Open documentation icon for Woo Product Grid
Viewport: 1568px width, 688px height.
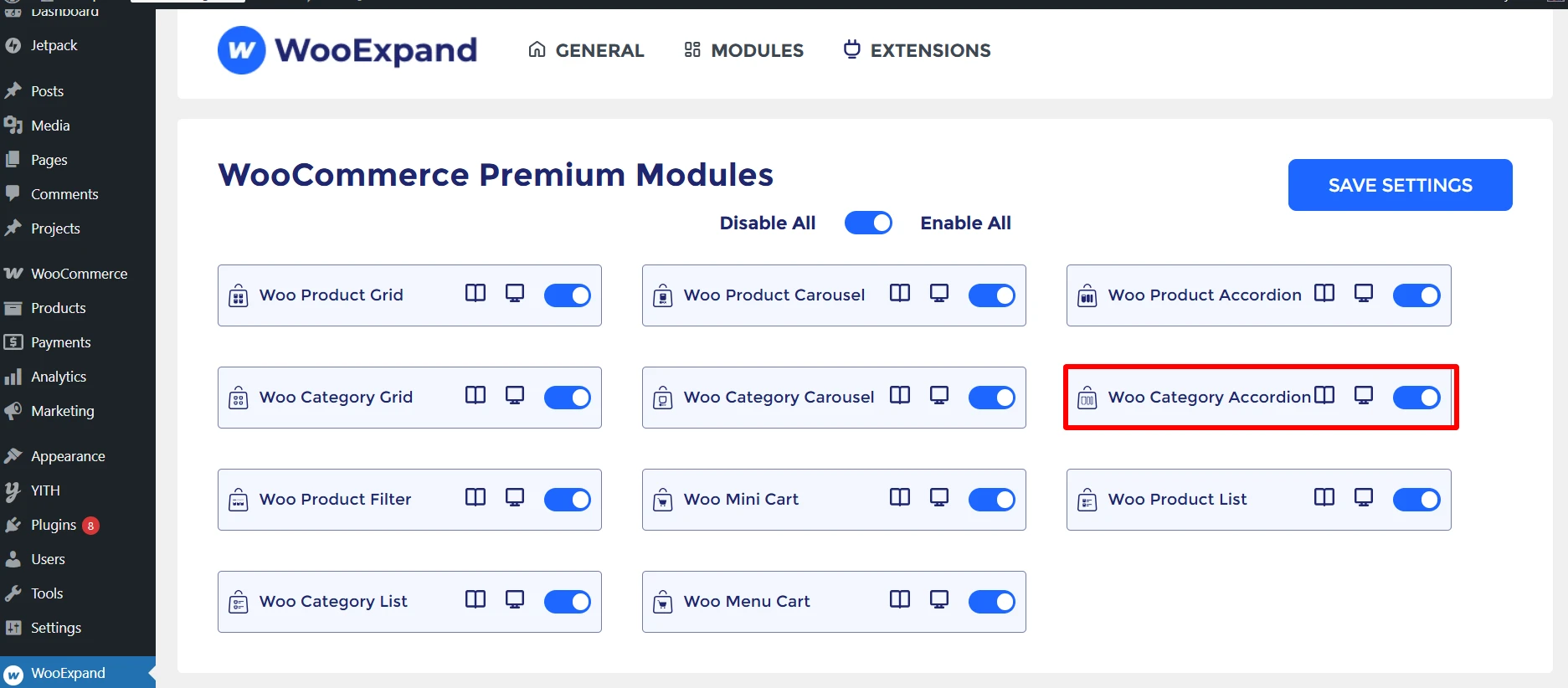pyautogui.click(x=476, y=293)
